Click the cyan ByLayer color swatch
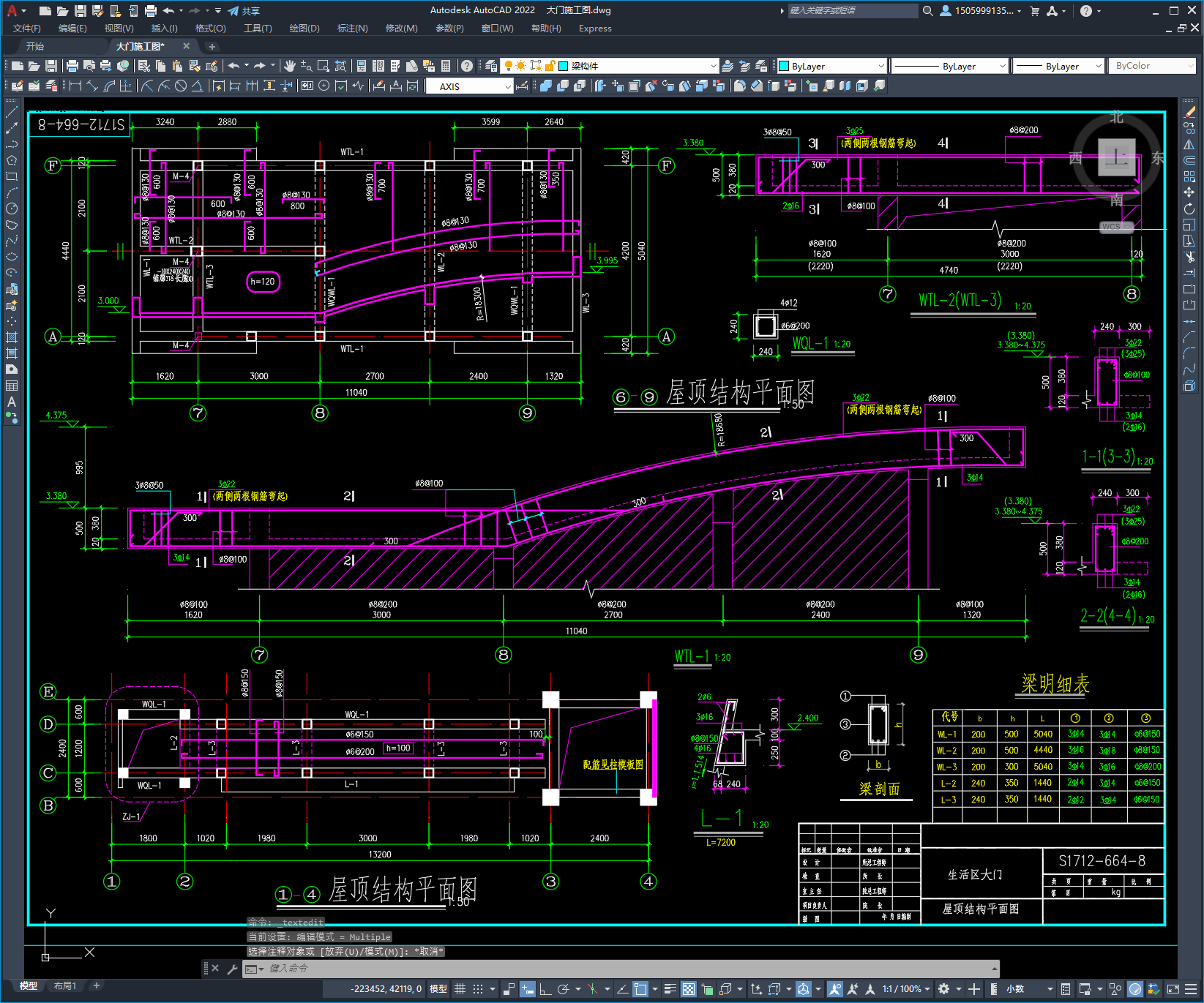Image resolution: width=1204 pixels, height=1003 pixels. [x=784, y=66]
